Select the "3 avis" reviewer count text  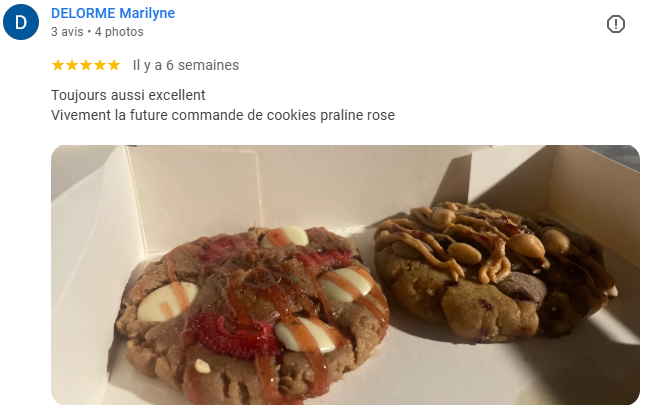[67, 32]
